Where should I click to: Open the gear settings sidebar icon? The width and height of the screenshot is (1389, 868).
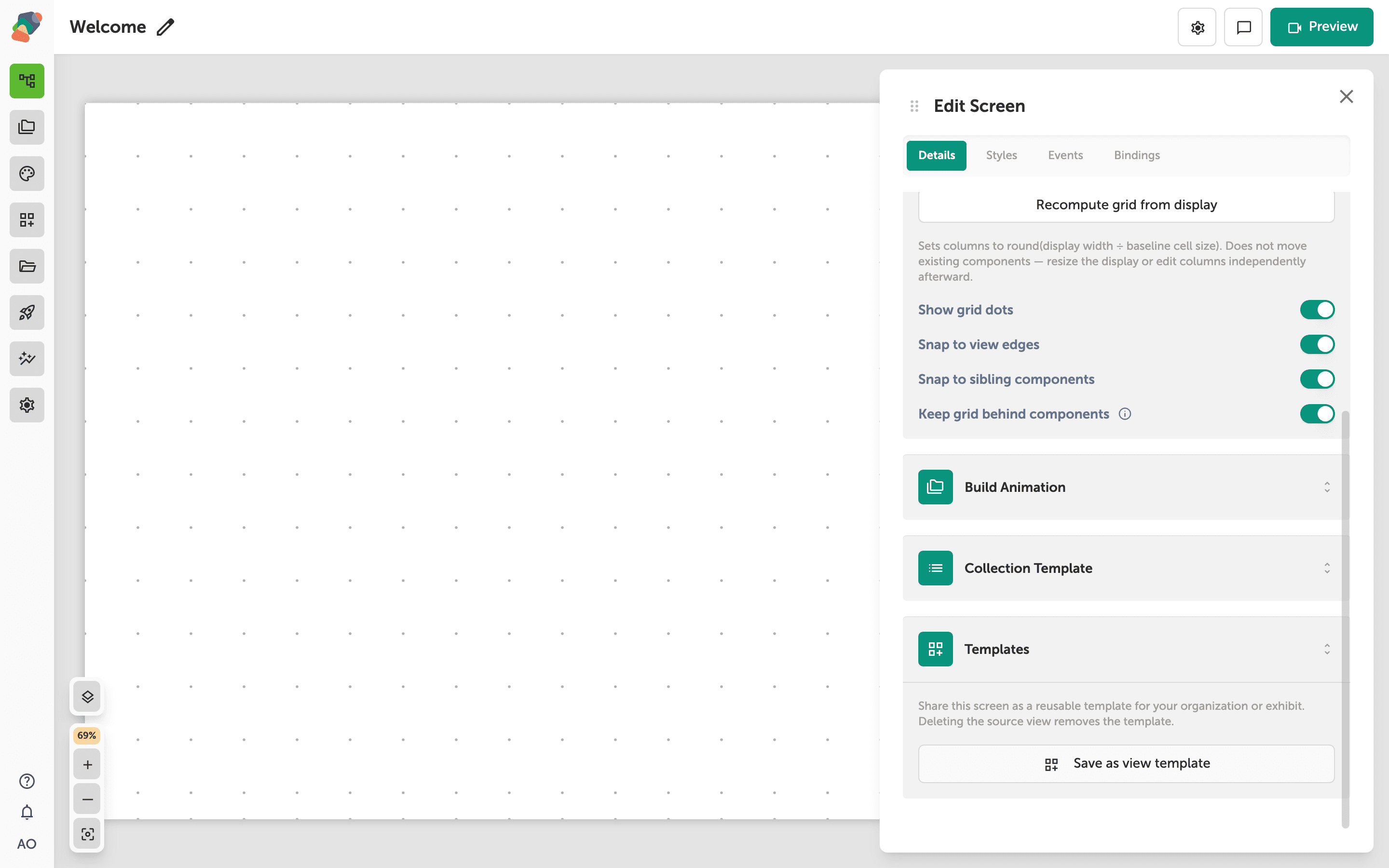pos(27,405)
